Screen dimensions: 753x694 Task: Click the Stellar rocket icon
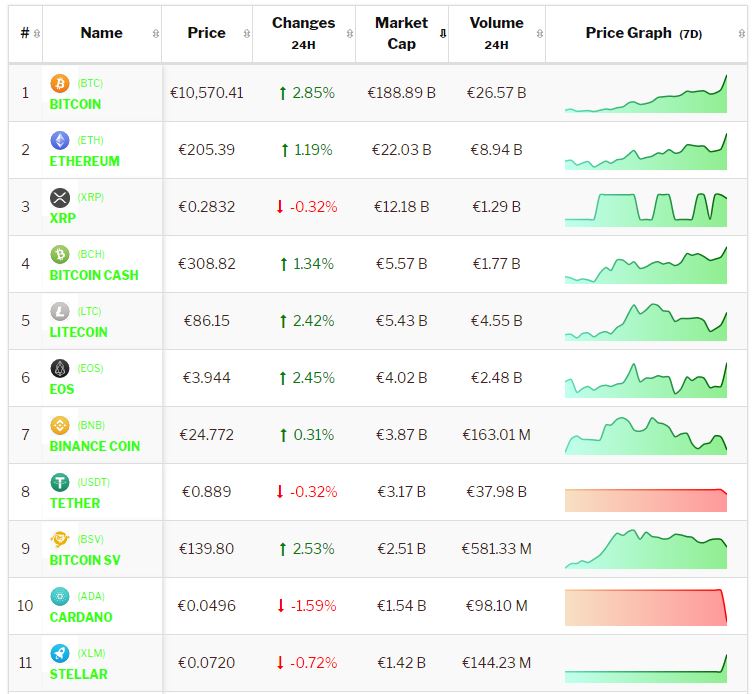[60, 653]
